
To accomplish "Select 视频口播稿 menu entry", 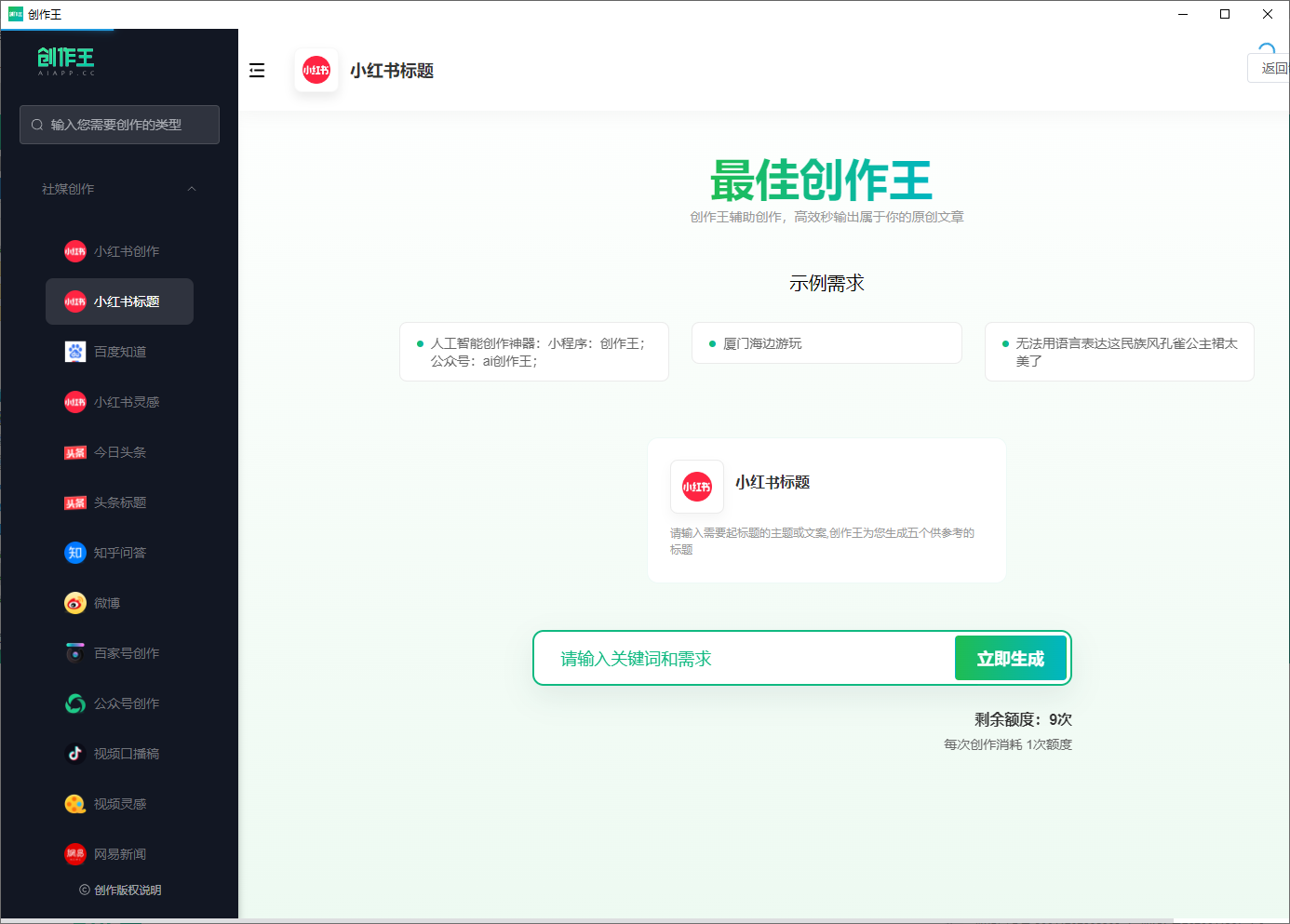I will tap(119, 754).
